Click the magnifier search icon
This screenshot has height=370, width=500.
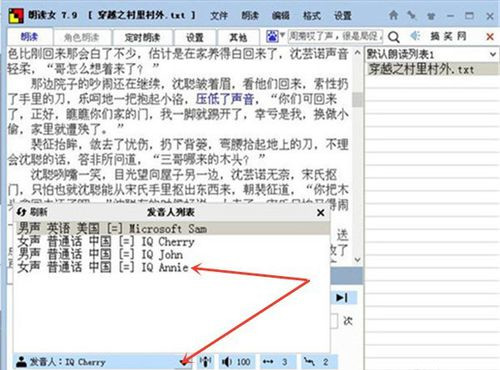click(394, 37)
